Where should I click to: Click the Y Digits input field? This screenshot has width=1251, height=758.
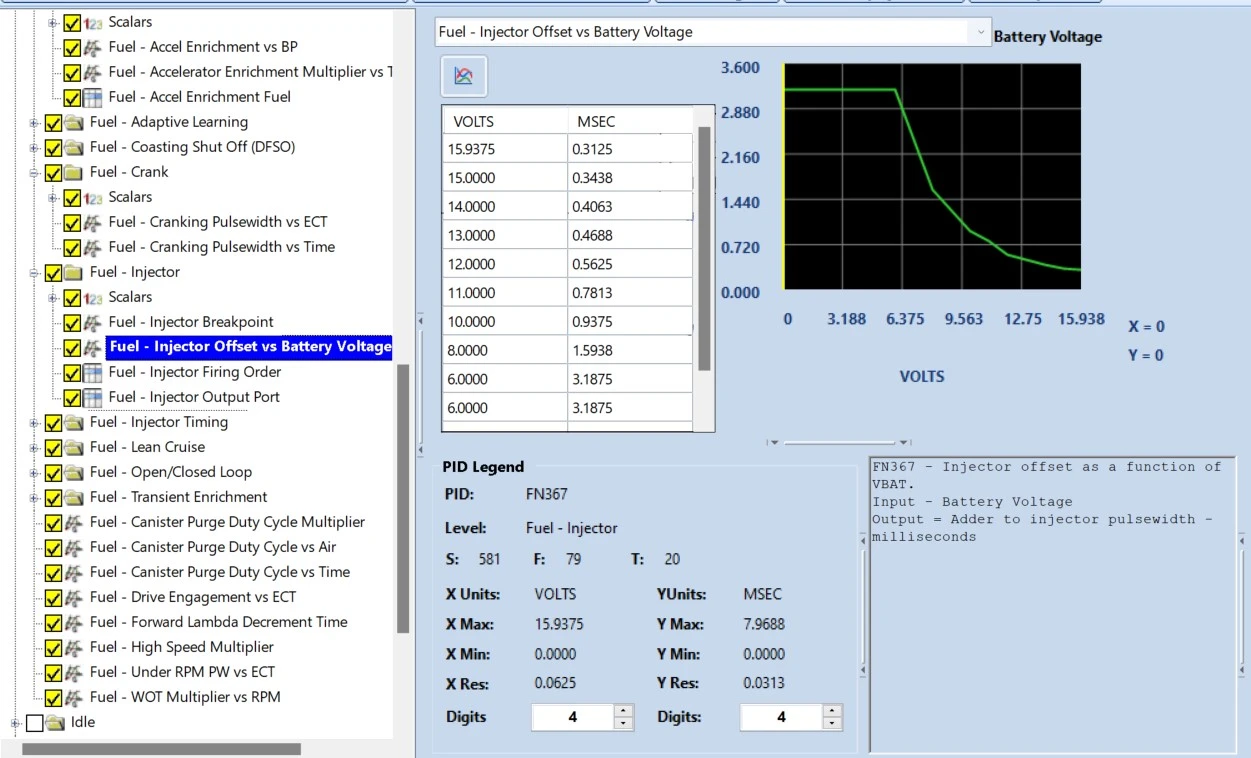781,717
